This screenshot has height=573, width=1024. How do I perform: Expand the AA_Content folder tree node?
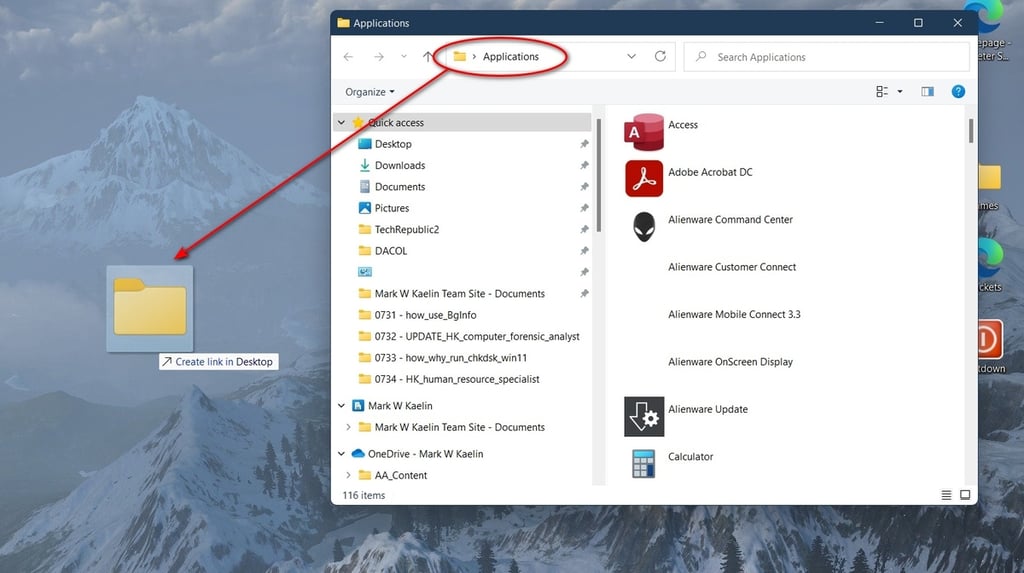[x=349, y=476]
